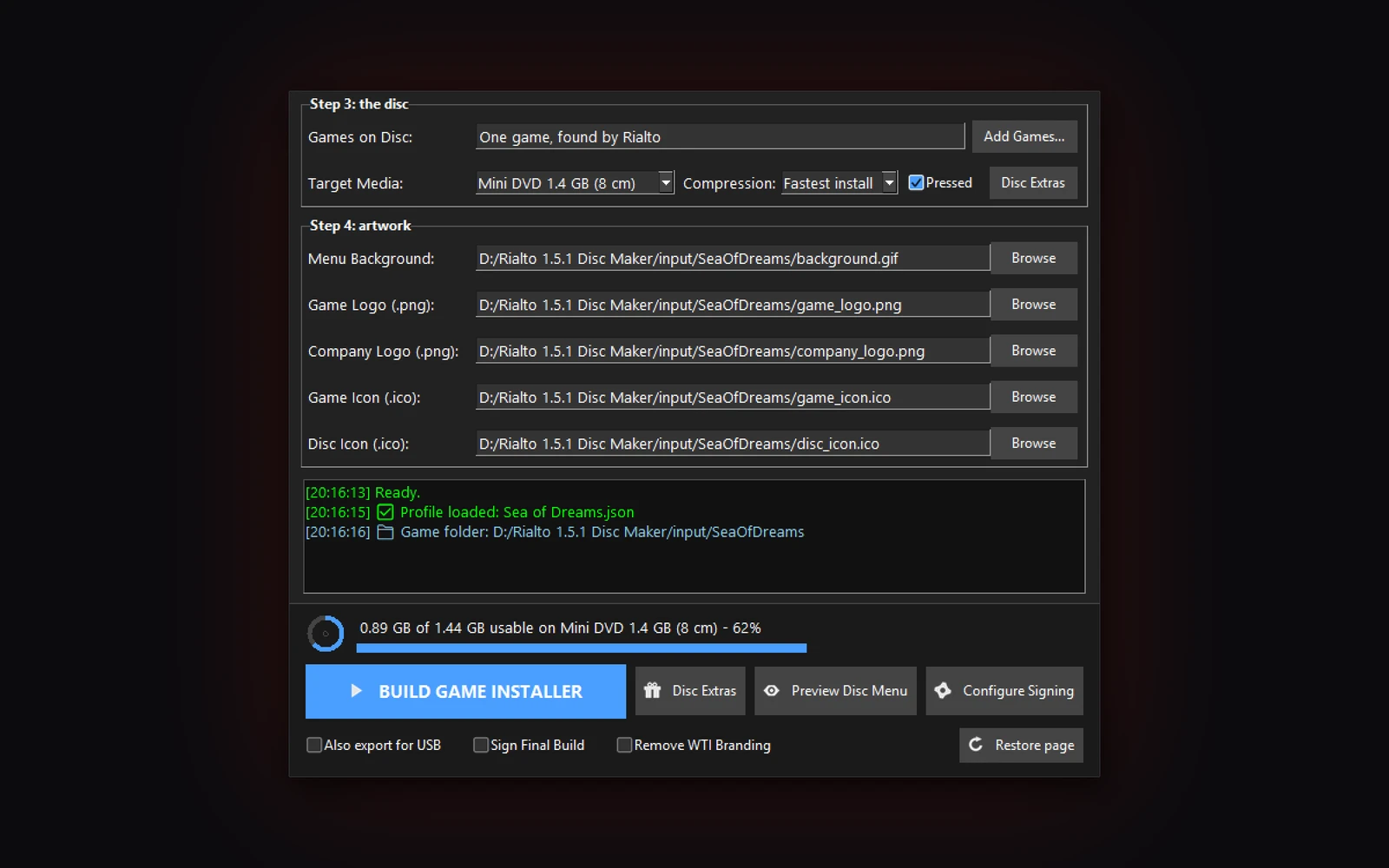Browse for the Game Logo png
The height and width of the screenshot is (868, 1389).
pos(1034,305)
